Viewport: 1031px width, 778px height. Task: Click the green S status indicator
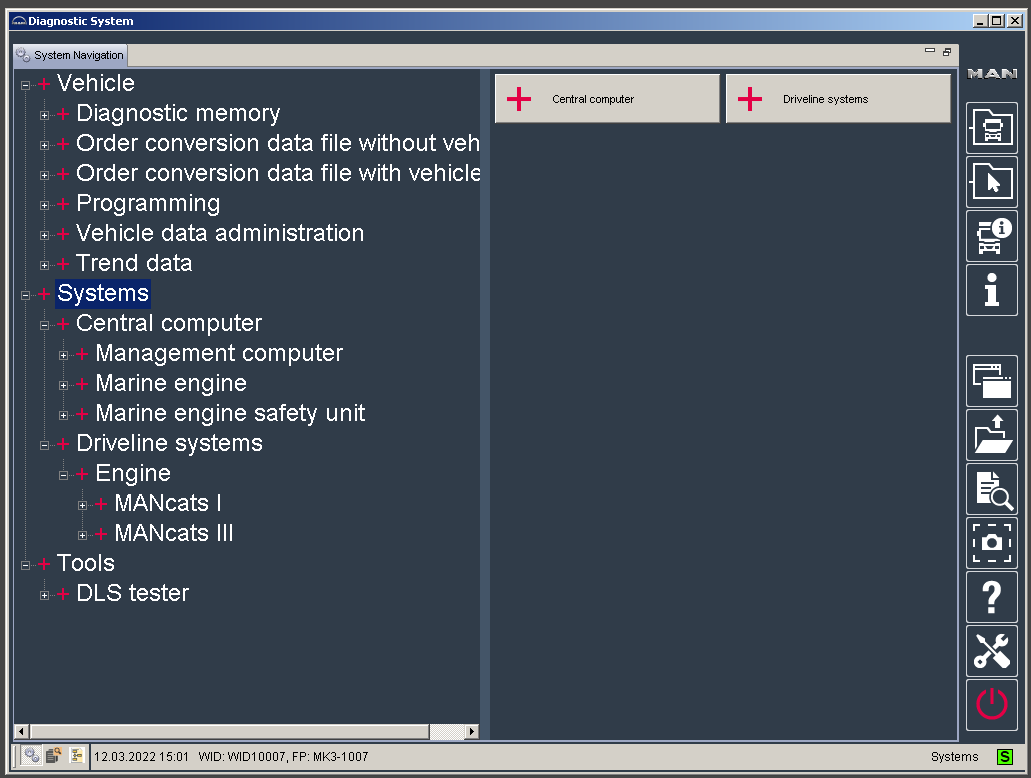(x=1005, y=756)
